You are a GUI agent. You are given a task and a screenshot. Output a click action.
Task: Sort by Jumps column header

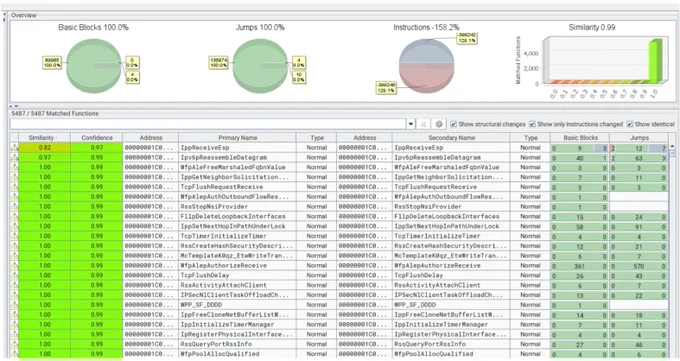tap(639, 138)
